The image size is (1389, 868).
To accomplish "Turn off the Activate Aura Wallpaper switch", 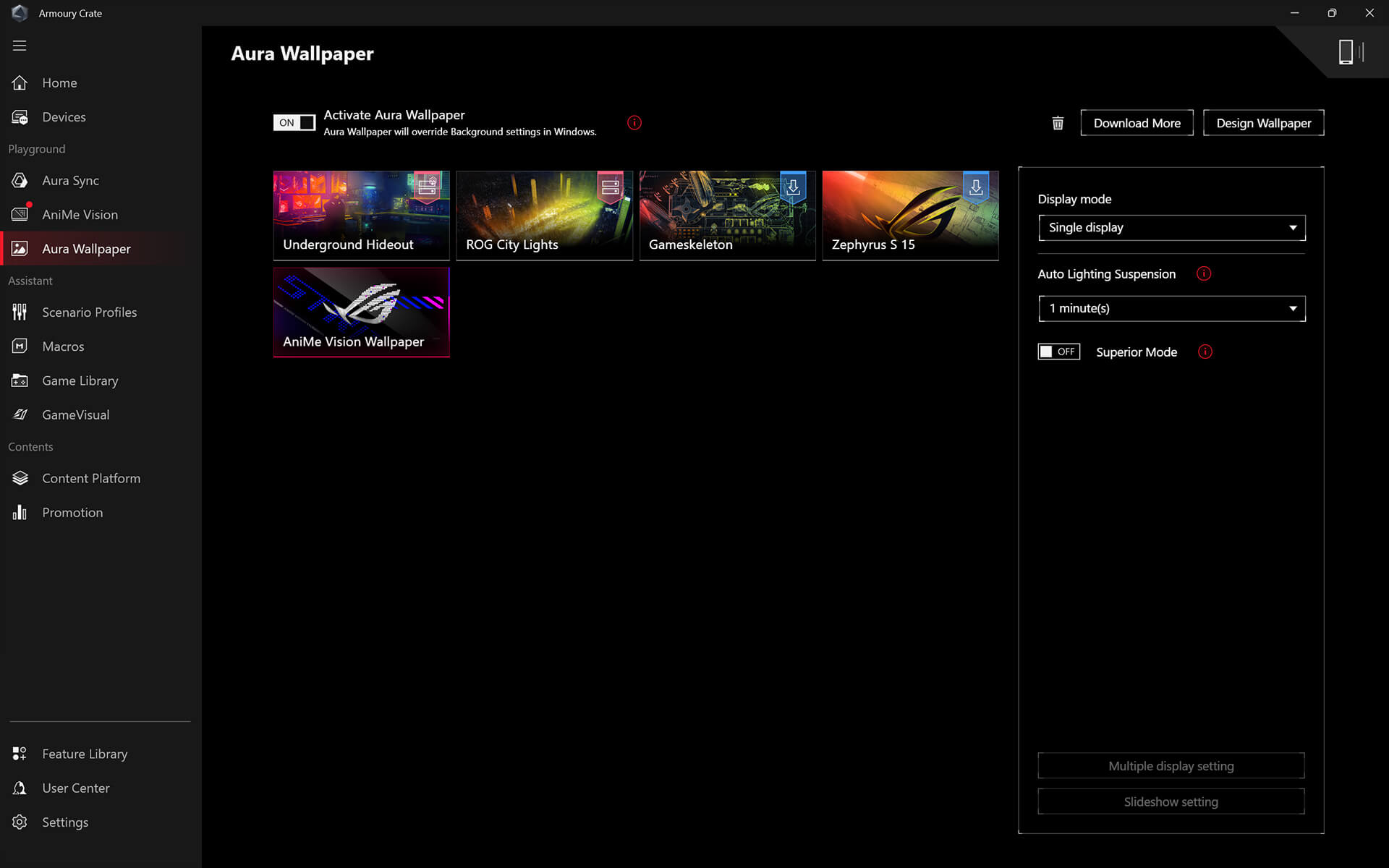I will 294,122.
